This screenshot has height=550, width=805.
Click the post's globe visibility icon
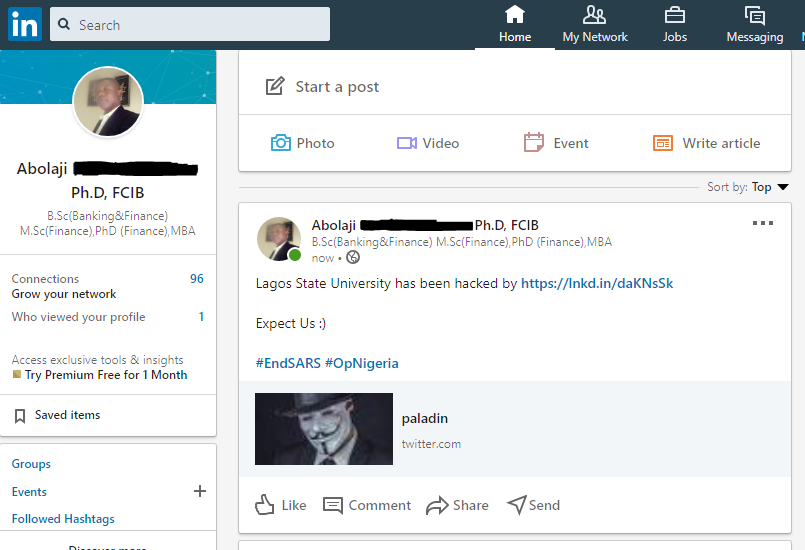pos(353,257)
